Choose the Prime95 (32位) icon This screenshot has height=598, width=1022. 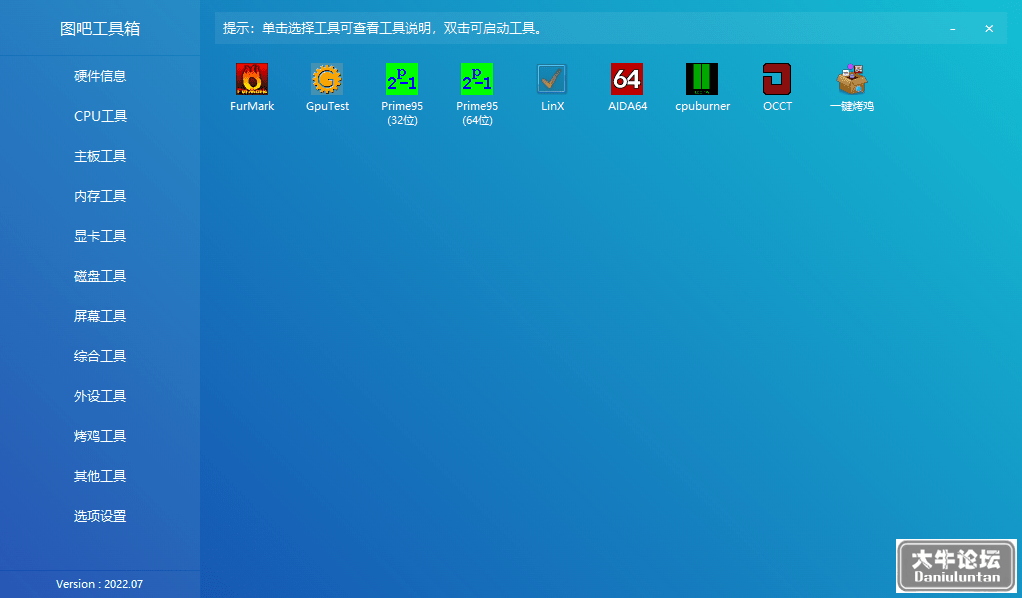(402, 79)
